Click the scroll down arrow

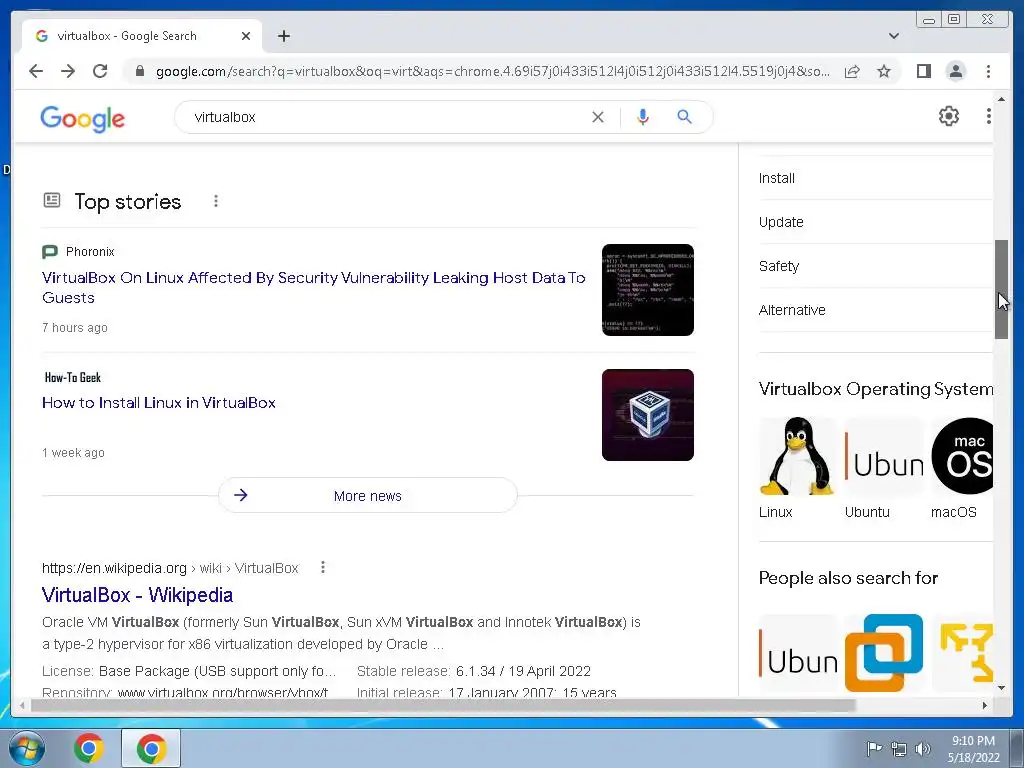point(1001,687)
